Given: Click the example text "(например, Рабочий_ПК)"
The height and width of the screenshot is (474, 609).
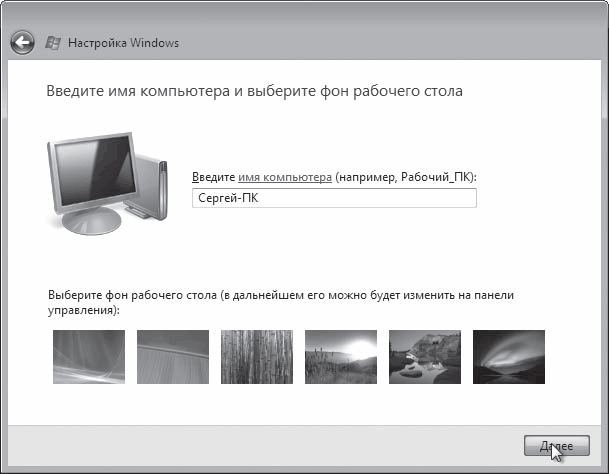Looking at the screenshot, I should pos(405,177).
